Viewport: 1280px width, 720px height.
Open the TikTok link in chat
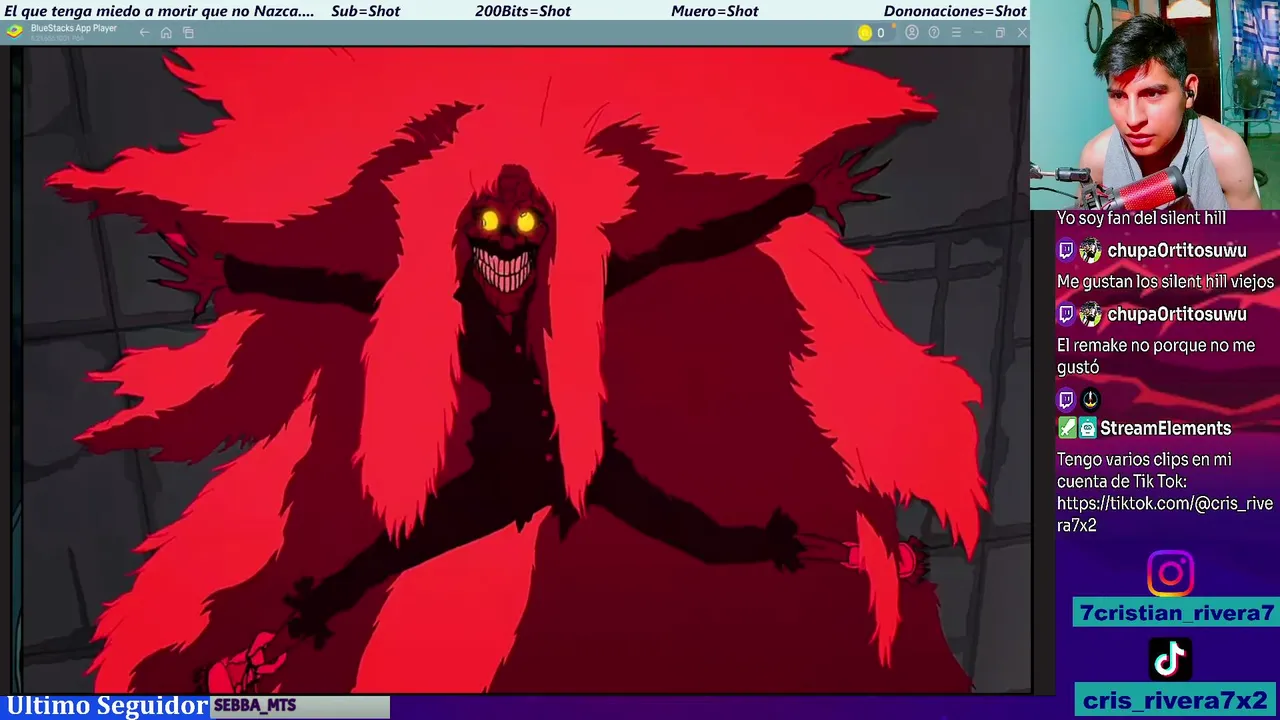(x=1165, y=514)
